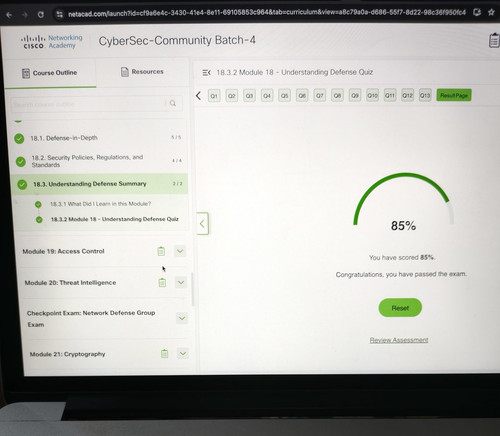Open Checkpoint Exam: Network Defense Group Exam
Screen dimensions: 500x436
(91, 318)
